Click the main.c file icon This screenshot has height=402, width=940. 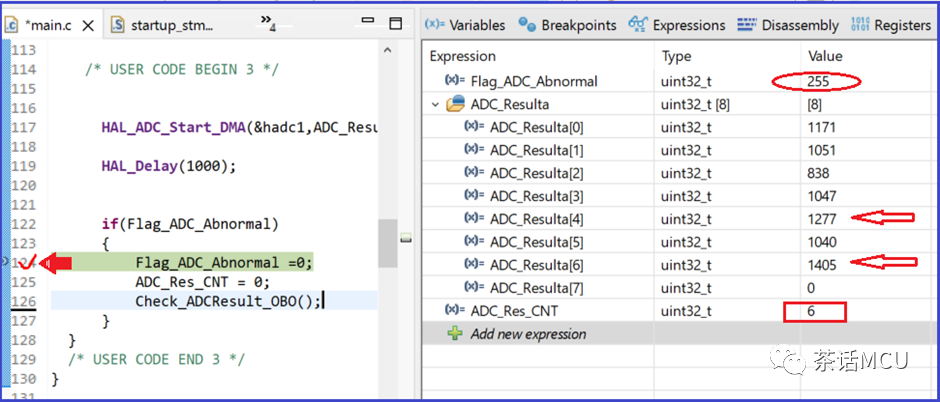12,23
